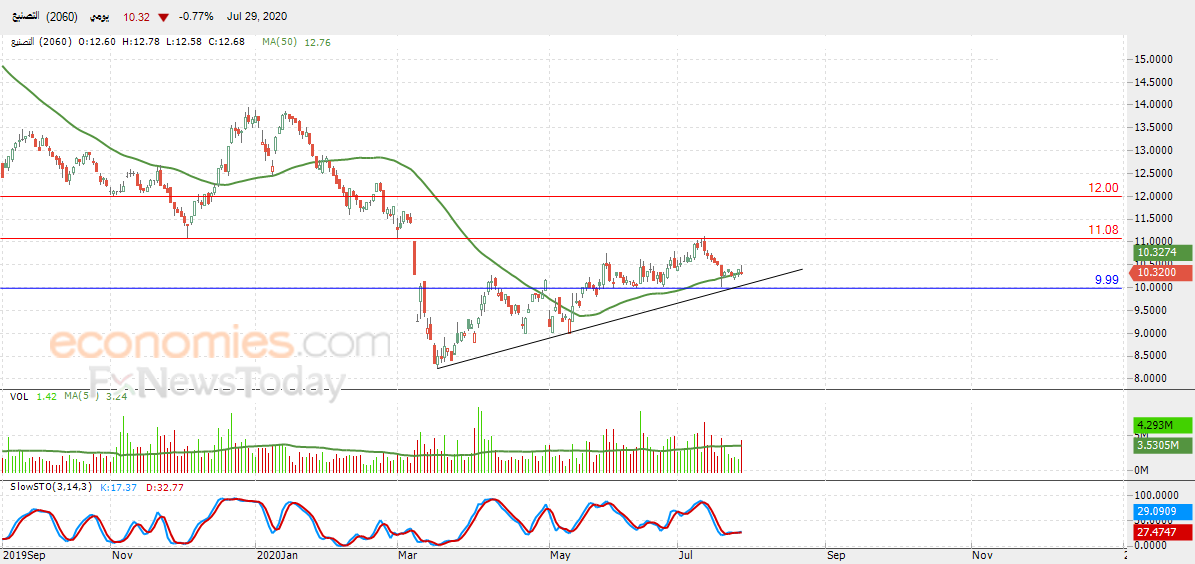Screen dimensions: 1195x564
Task: Click the 12.00 red resistance level label
Action: pyautogui.click(x=1104, y=187)
